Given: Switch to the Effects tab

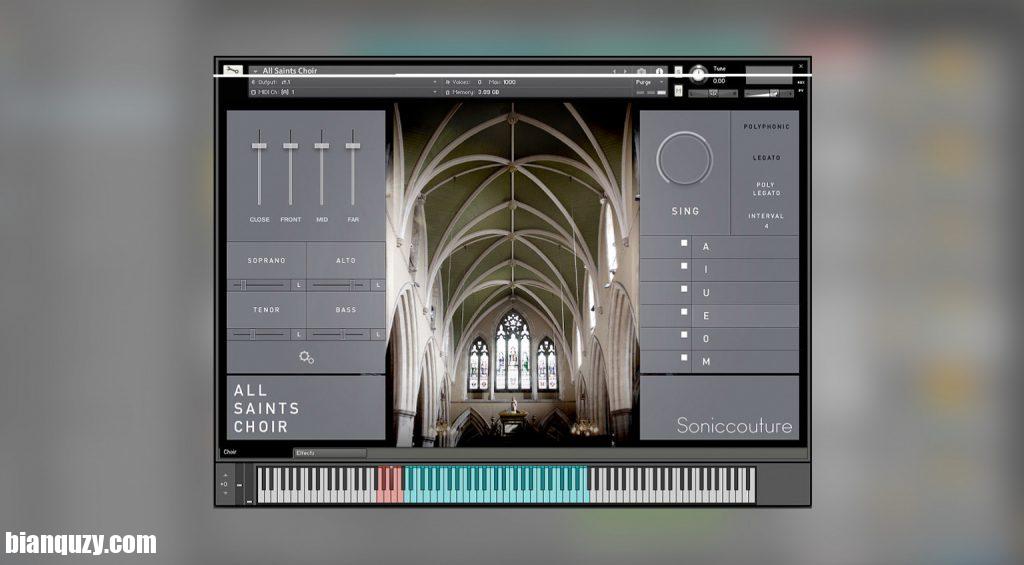Looking at the screenshot, I should point(330,453).
